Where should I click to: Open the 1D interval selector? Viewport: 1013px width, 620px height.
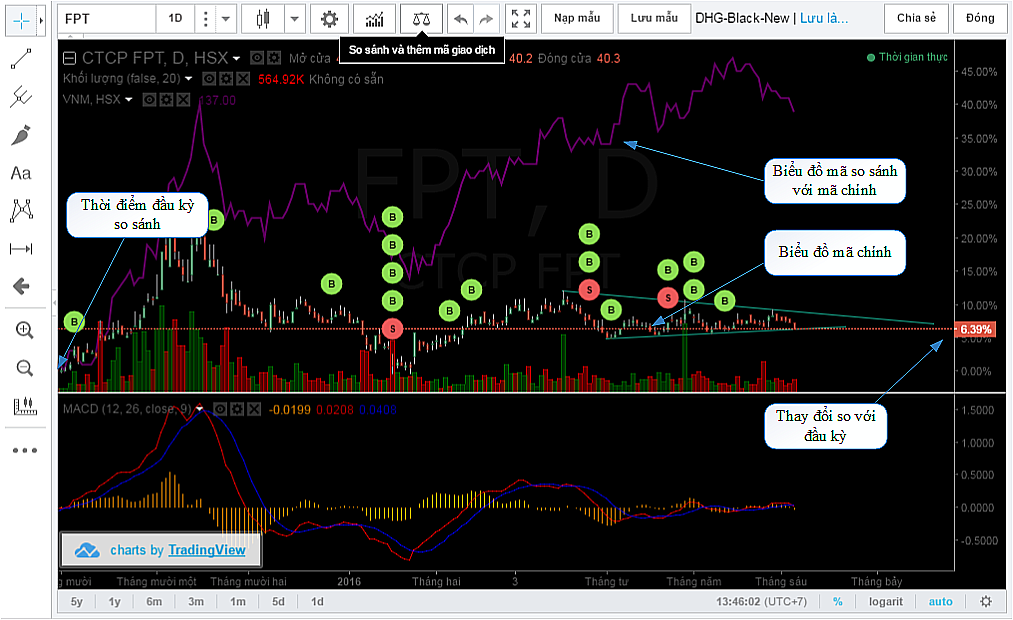175,19
